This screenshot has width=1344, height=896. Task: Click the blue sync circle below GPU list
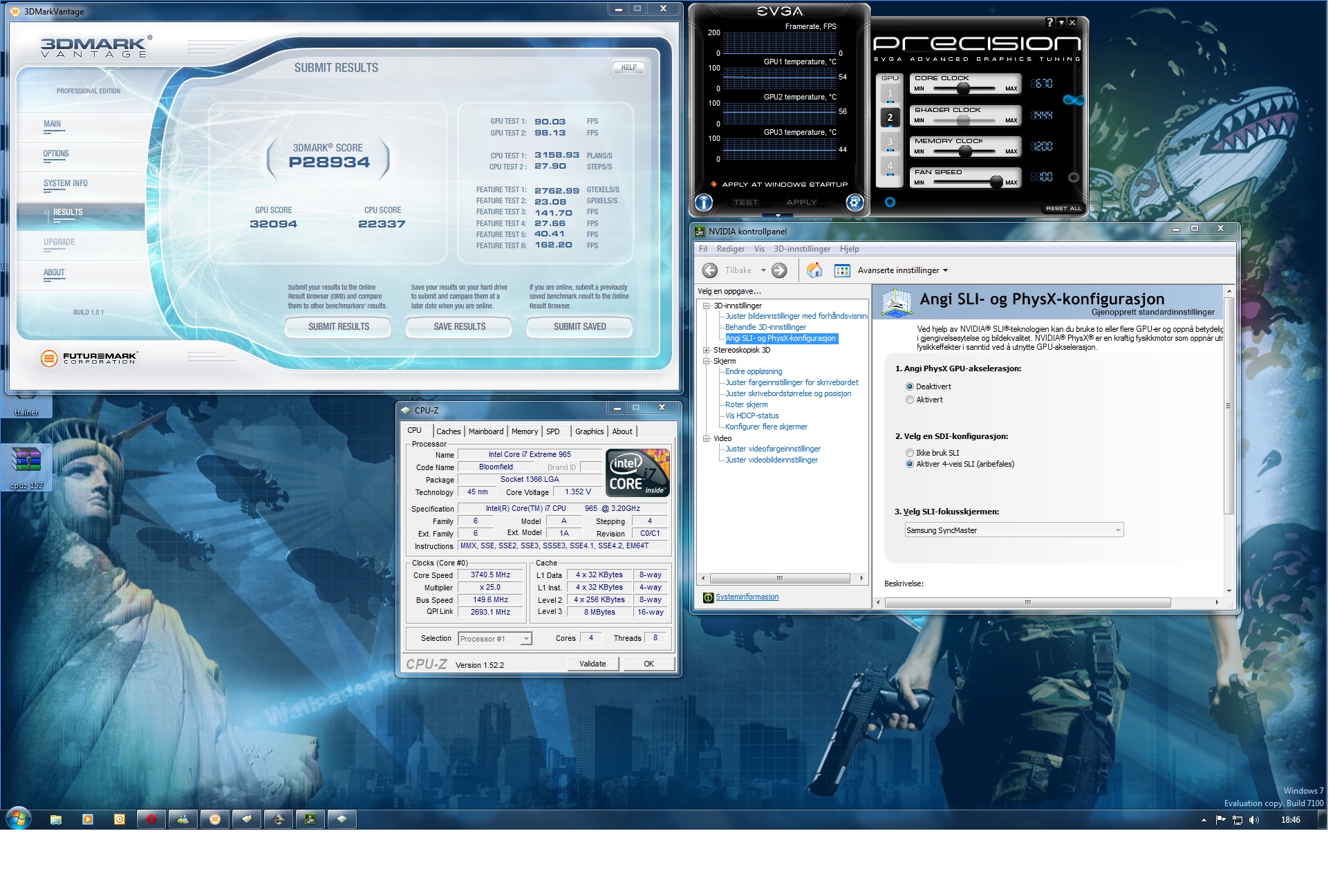coord(890,202)
